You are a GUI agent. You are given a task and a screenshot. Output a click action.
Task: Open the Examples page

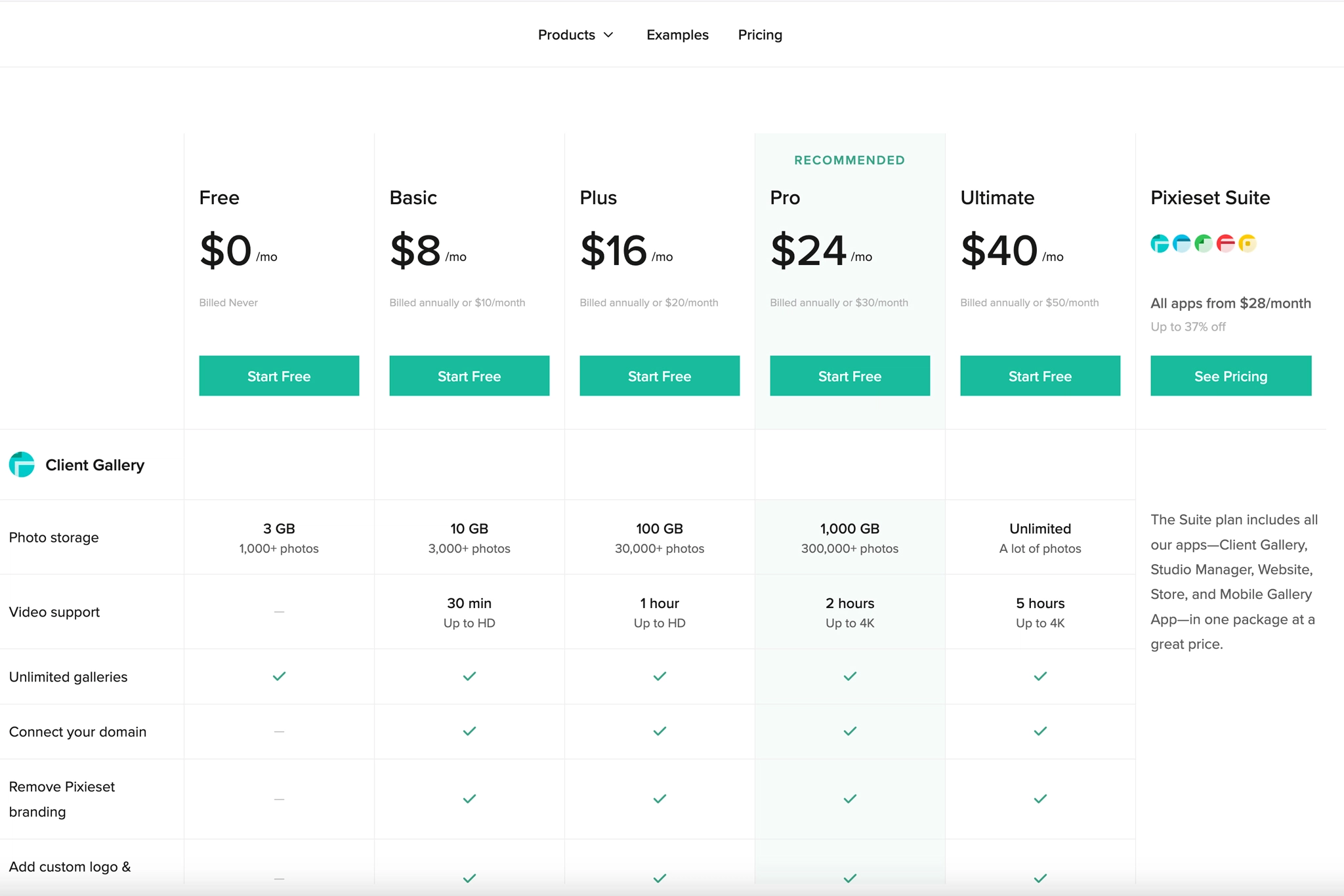click(x=677, y=35)
